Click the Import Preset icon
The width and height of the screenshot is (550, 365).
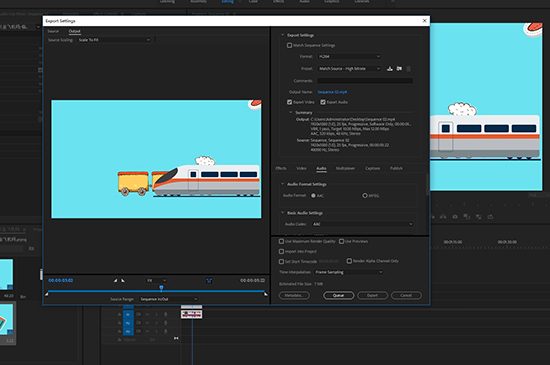click(x=399, y=68)
